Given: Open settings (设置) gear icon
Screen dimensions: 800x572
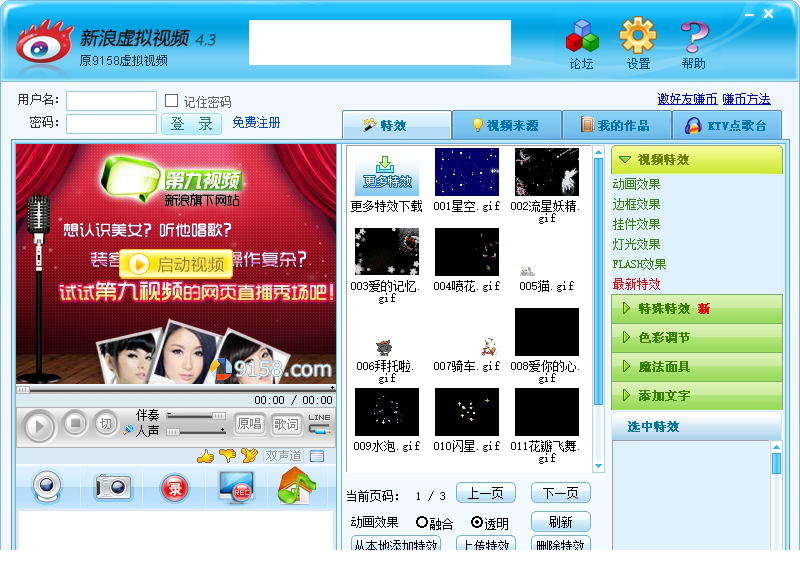Looking at the screenshot, I should pyautogui.click(x=637, y=35).
